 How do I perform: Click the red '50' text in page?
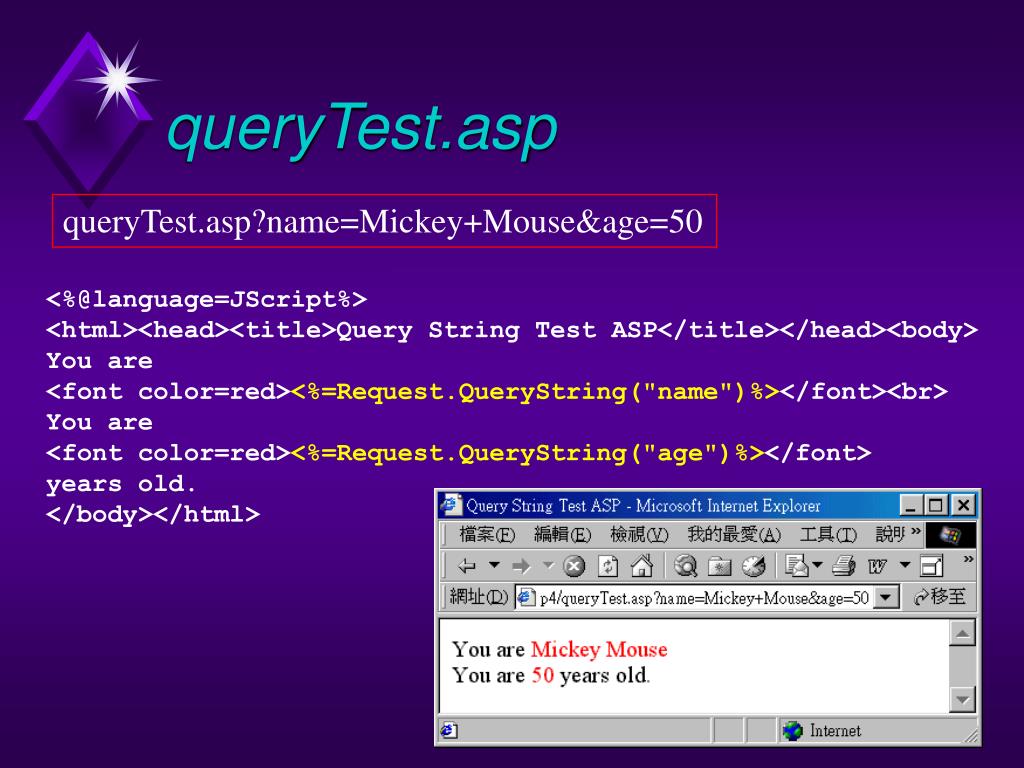click(x=542, y=675)
